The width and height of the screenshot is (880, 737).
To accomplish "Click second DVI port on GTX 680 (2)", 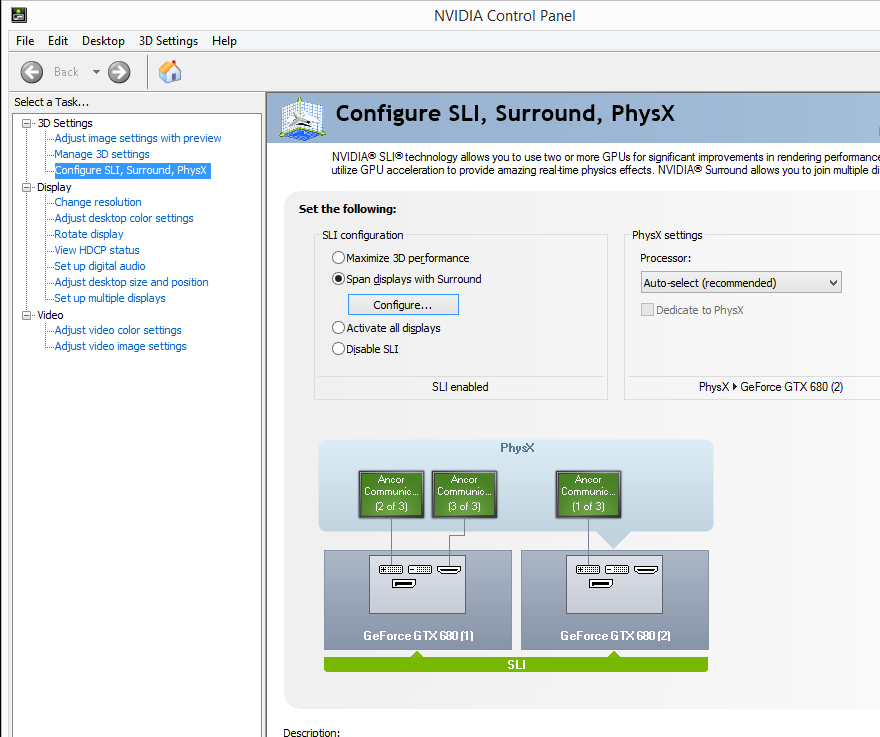I will click(x=617, y=569).
